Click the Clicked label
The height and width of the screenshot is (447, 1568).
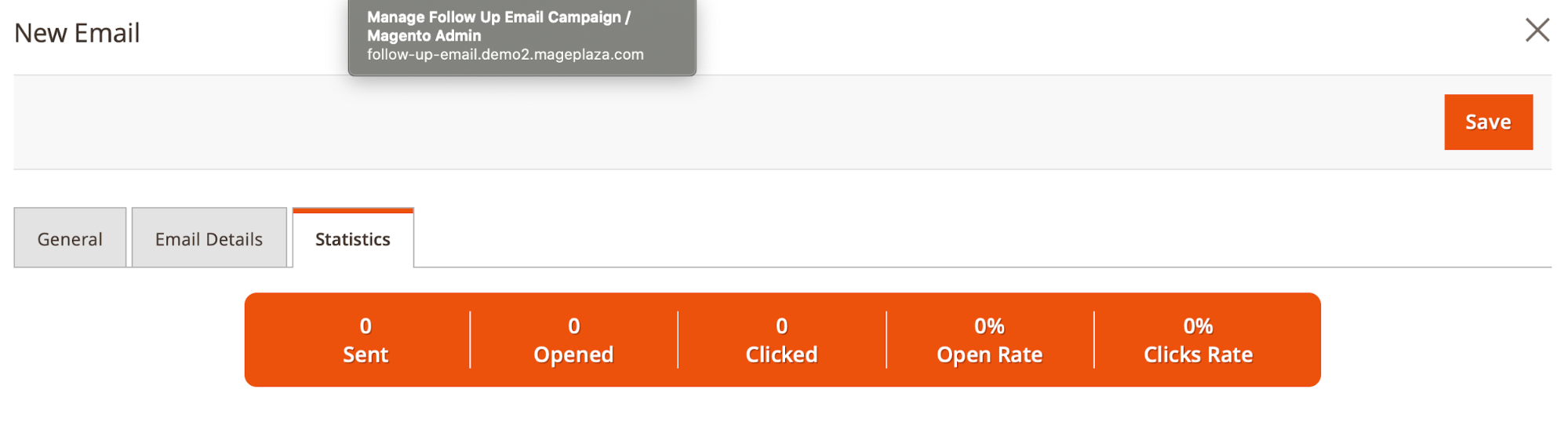pyautogui.click(x=781, y=354)
